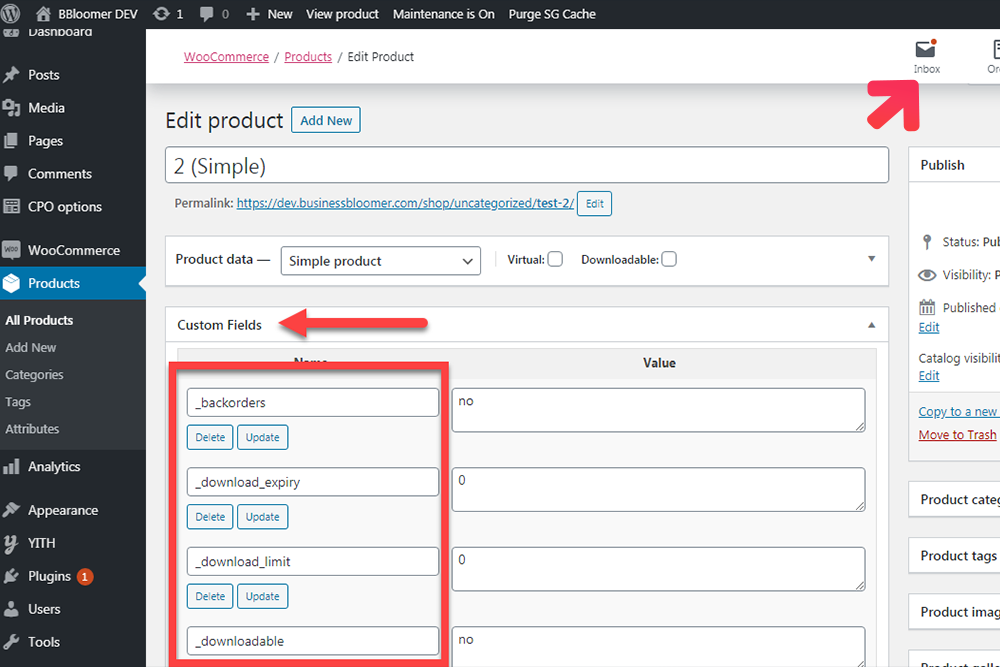Delete the _backorders custom field
This screenshot has width=1000, height=667.
210,437
